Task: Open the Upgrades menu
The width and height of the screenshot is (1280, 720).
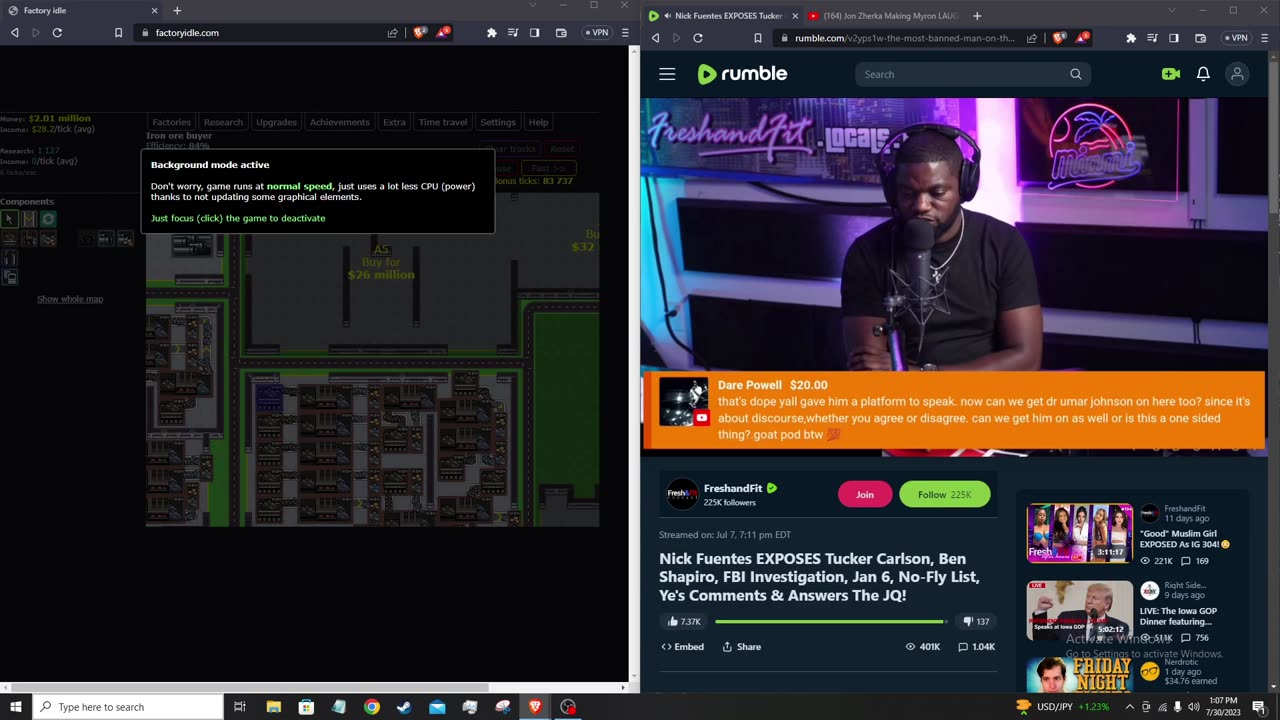Action: click(276, 122)
